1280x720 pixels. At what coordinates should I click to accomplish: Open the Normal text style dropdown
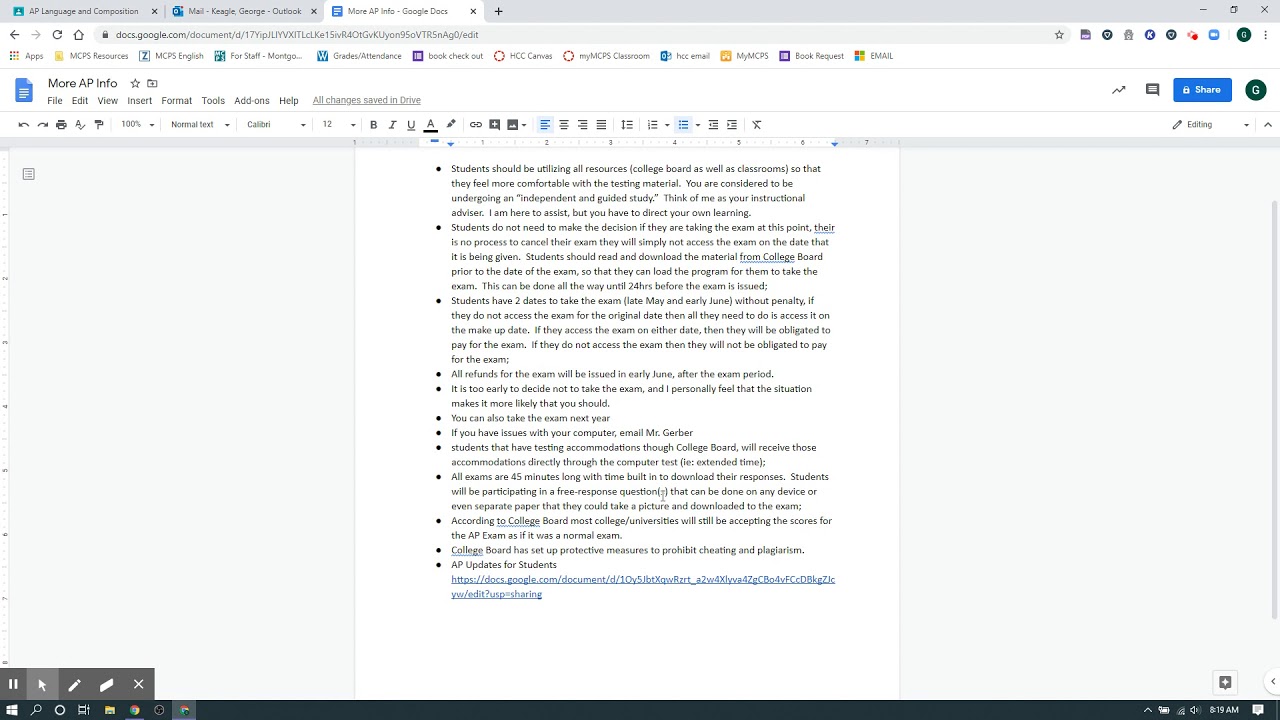200,124
